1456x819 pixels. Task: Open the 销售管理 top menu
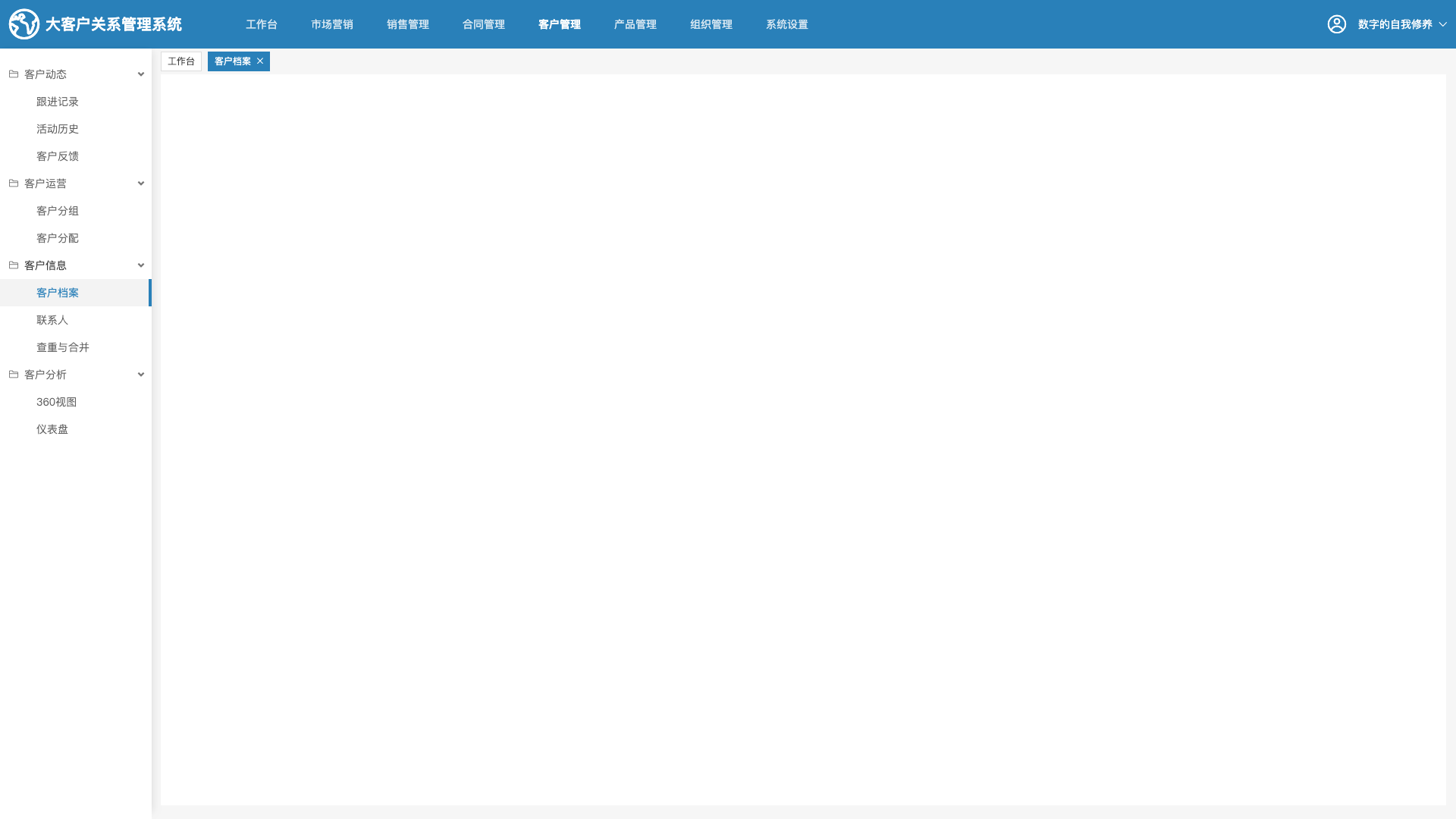408,24
